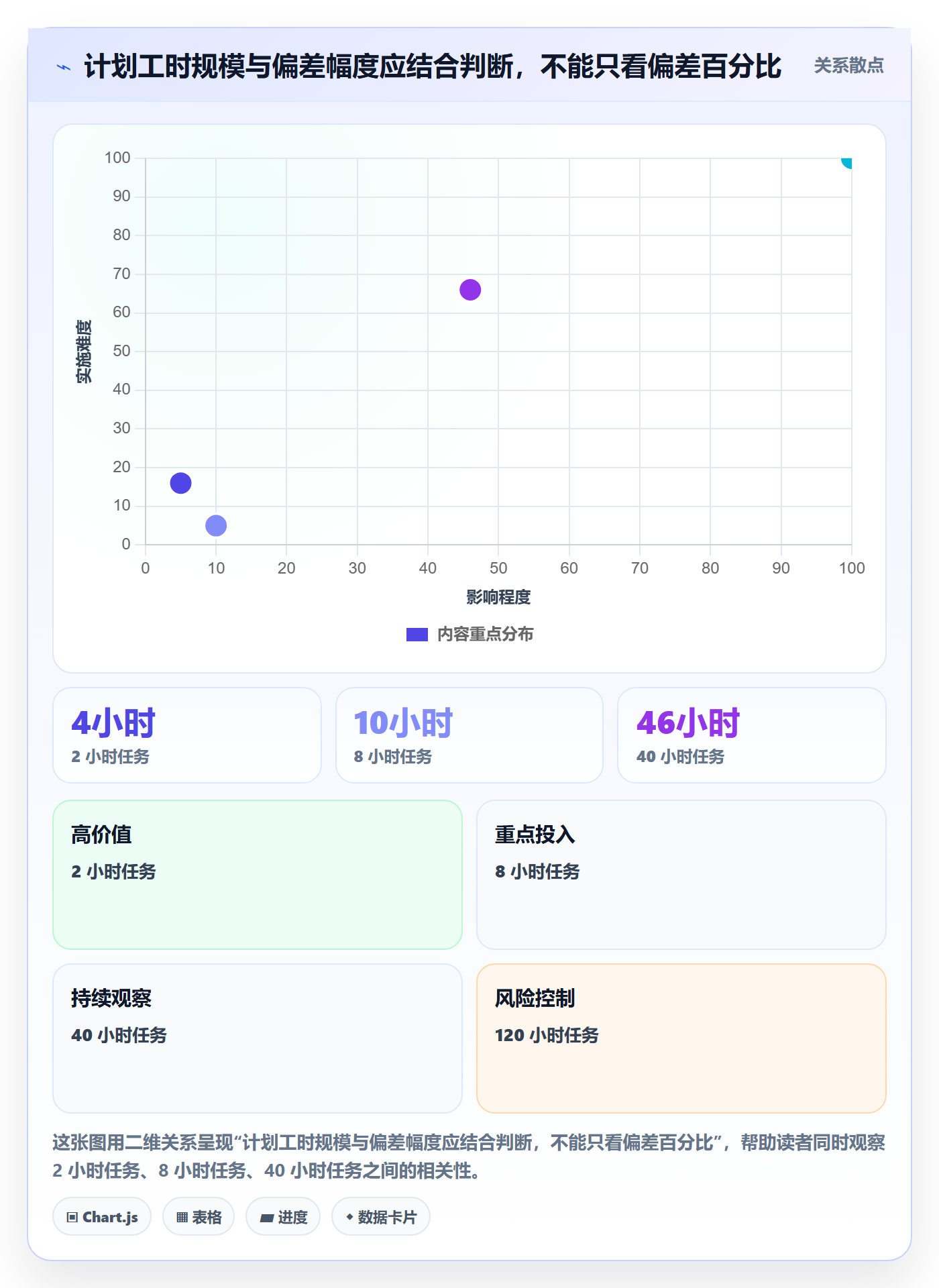The width and height of the screenshot is (939, 1288).
Task: Click the Chart.js tag chip
Action: click(102, 1216)
